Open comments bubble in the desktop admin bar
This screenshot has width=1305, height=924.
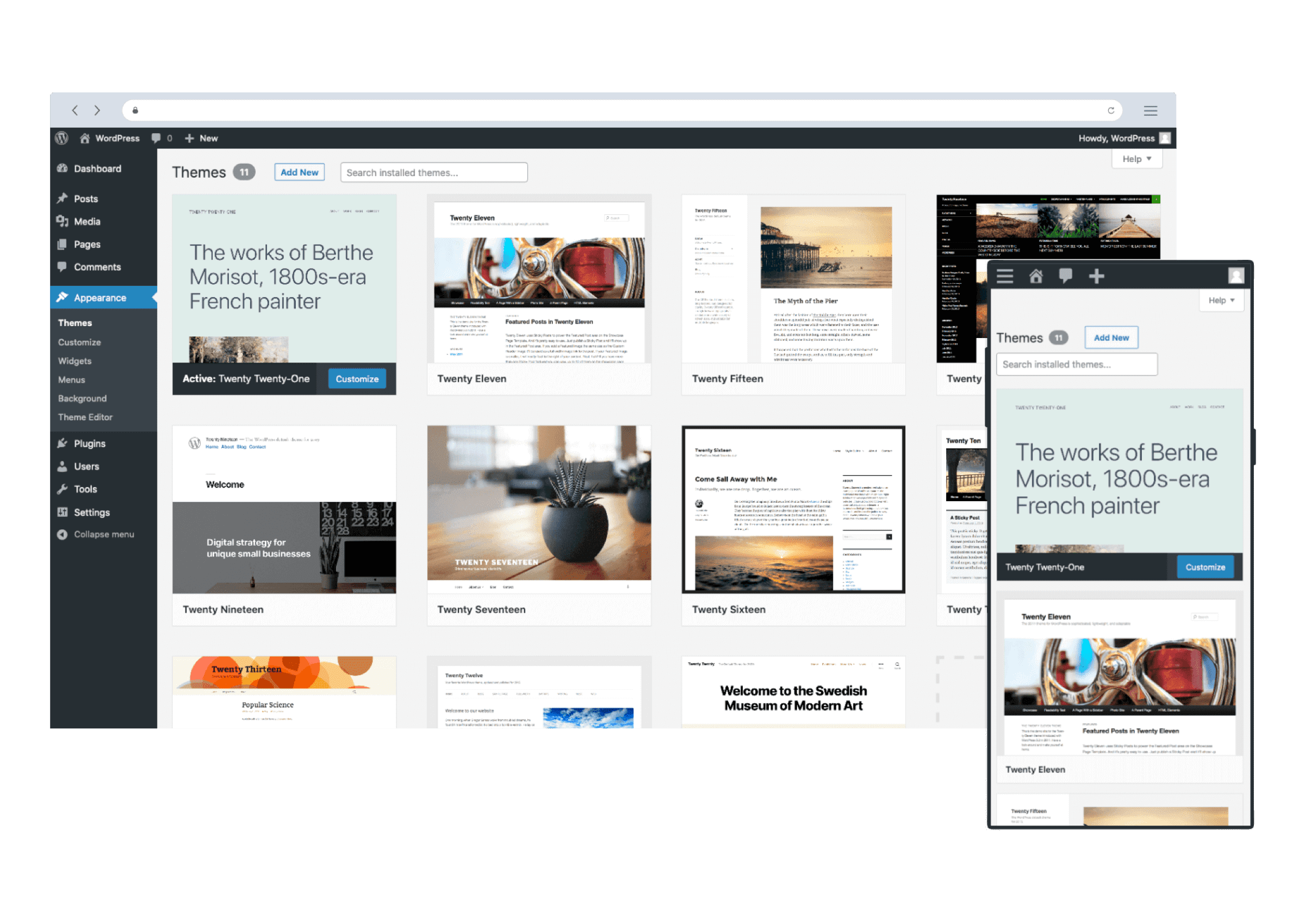click(156, 138)
